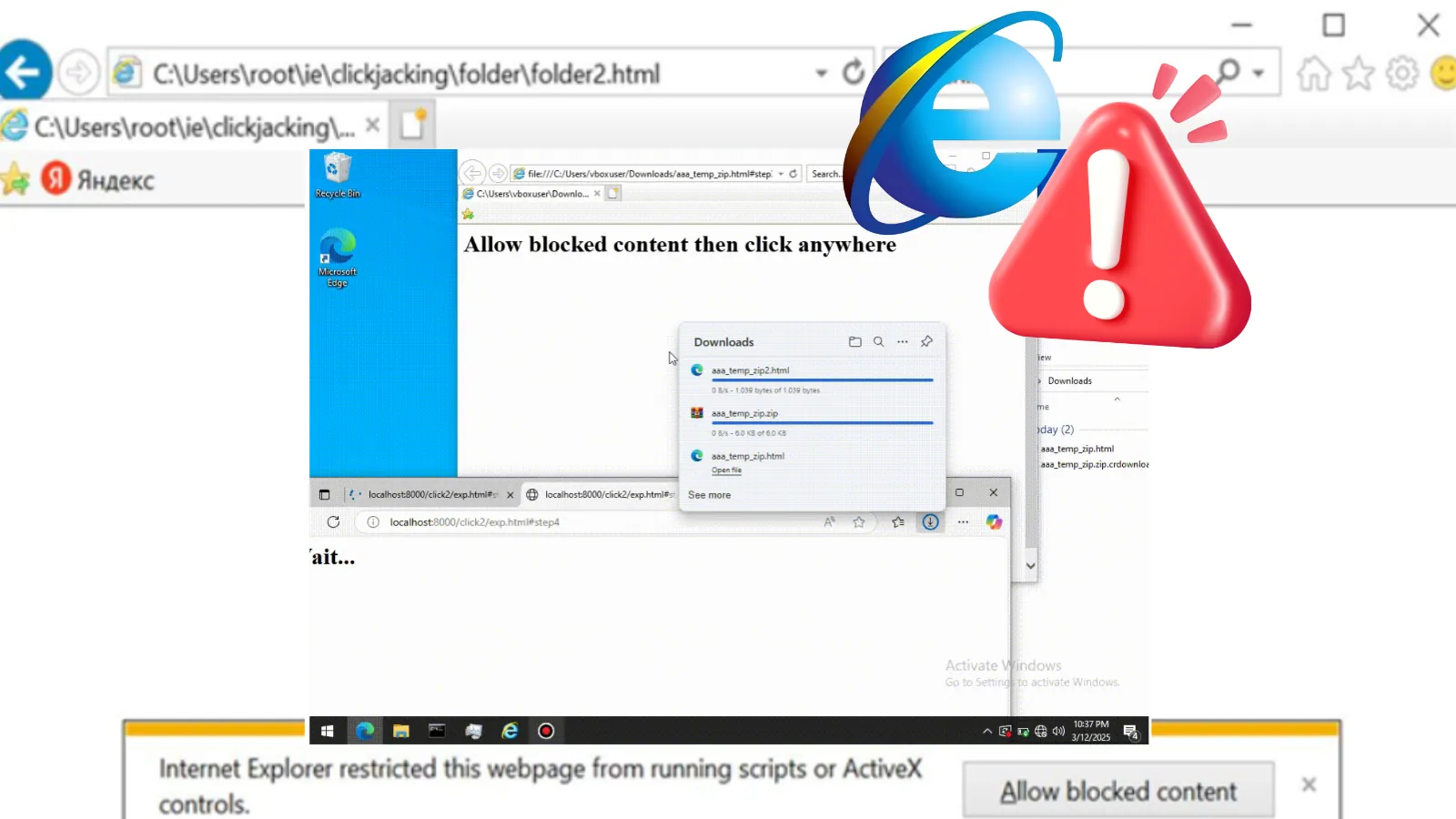Select aaa_temp_zip.zip.crdownload in File Explorer
The width and height of the screenshot is (1456, 819).
[x=1094, y=464]
